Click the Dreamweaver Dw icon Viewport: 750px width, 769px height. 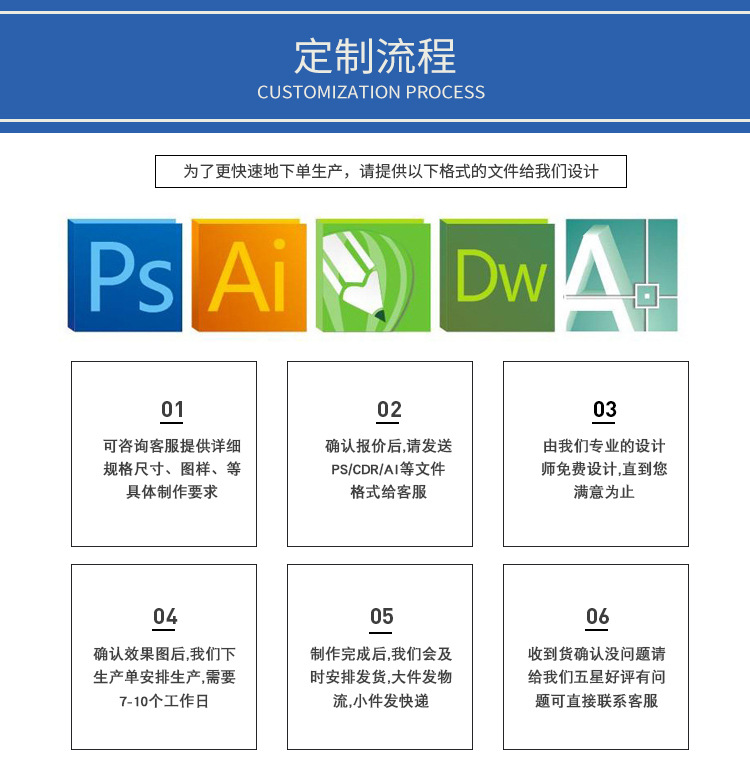(x=497, y=276)
